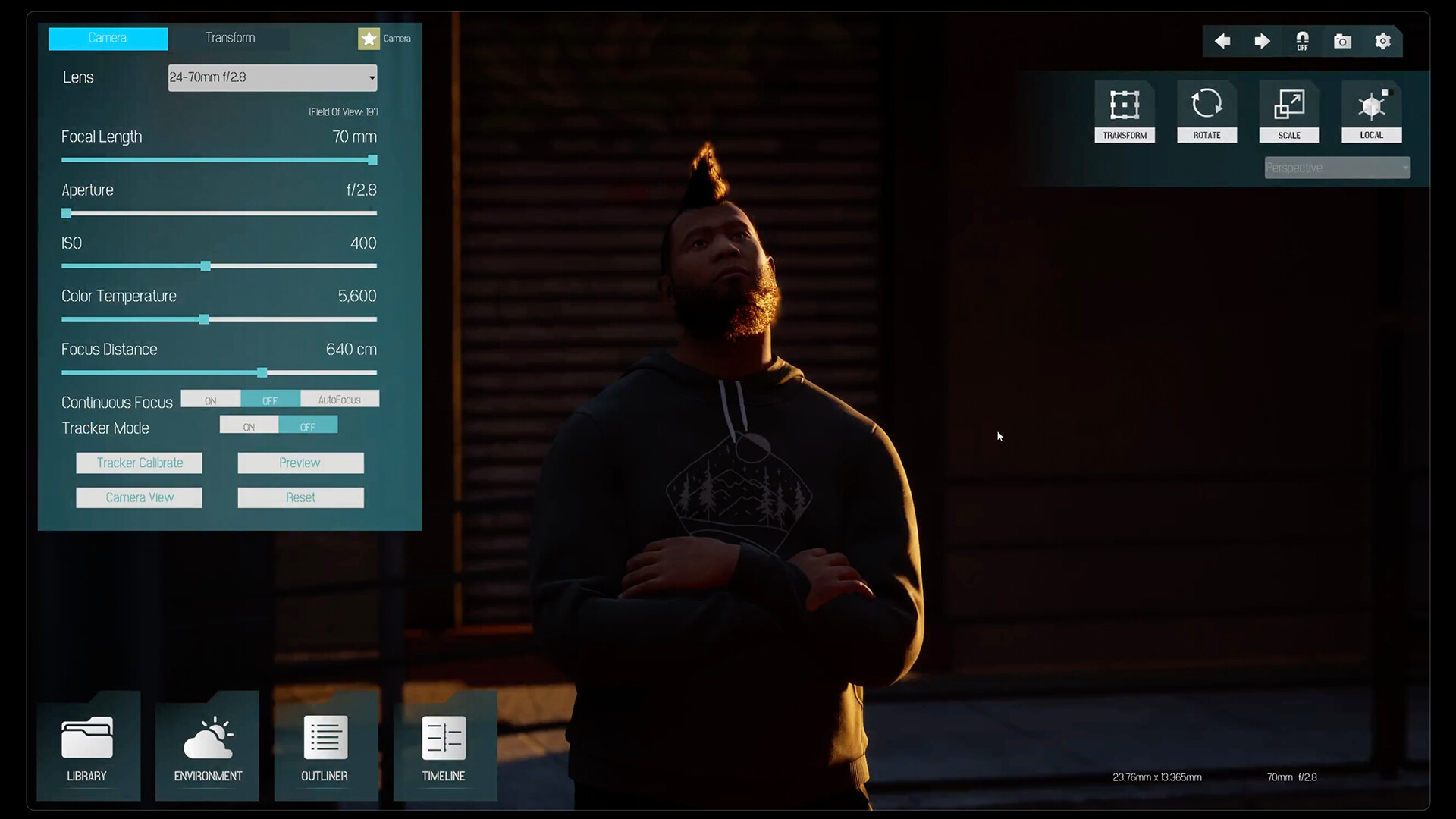Open settings via the gear icon
This screenshot has height=819, width=1456.
(x=1382, y=42)
